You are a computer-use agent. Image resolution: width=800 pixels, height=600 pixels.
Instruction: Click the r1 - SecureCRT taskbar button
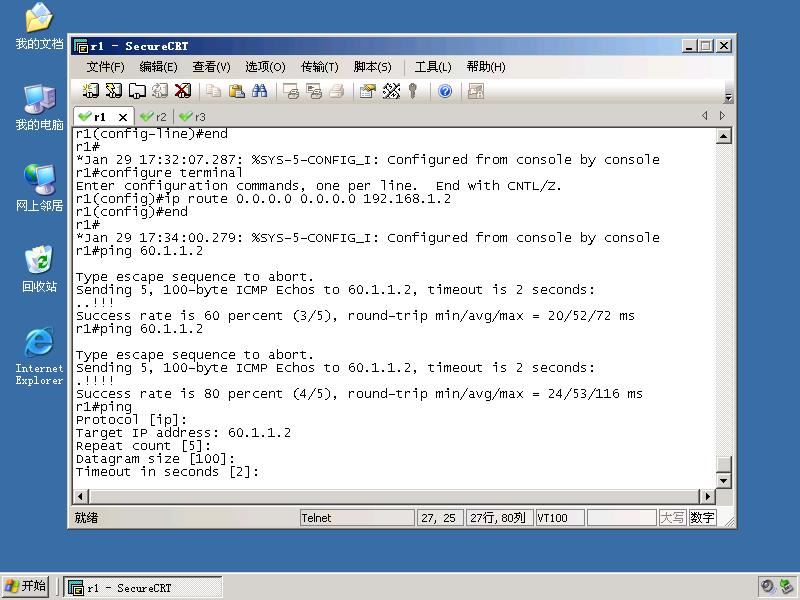(x=143, y=587)
